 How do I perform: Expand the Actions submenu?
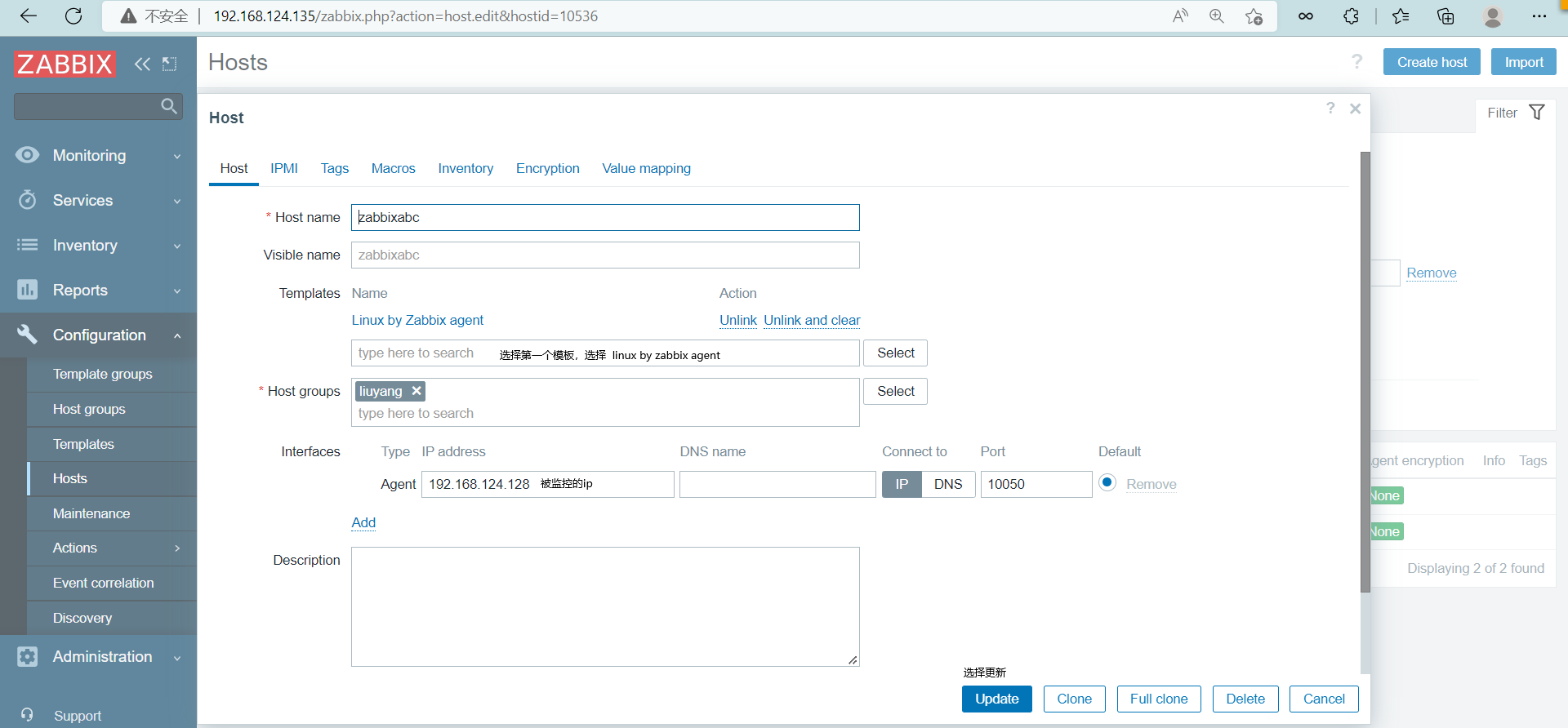pyautogui.click(x=177, y=548)
